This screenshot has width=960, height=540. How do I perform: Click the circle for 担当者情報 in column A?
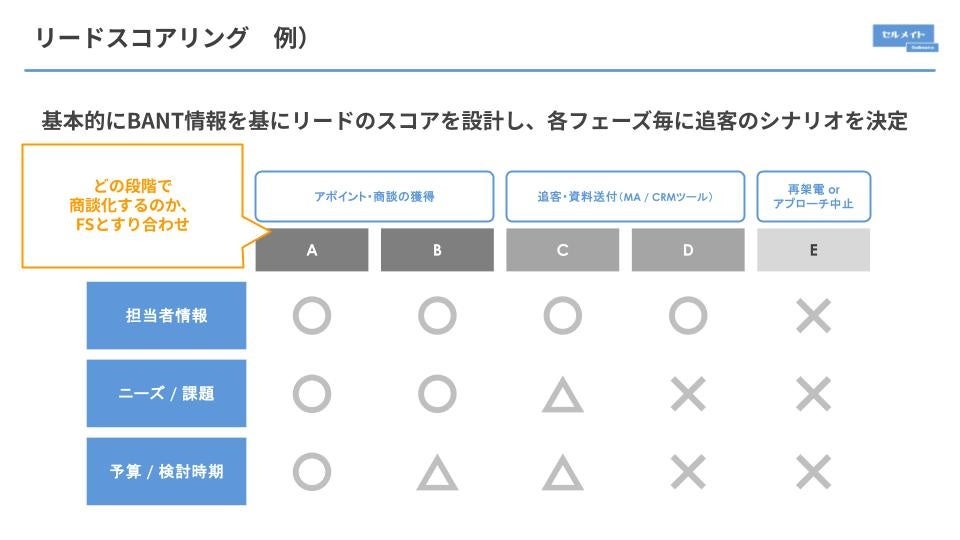[x=312, y=316]
